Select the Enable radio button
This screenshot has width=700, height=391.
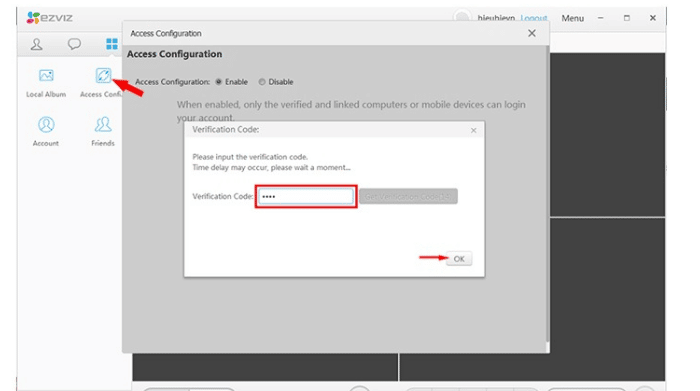(x=219, y=82)
